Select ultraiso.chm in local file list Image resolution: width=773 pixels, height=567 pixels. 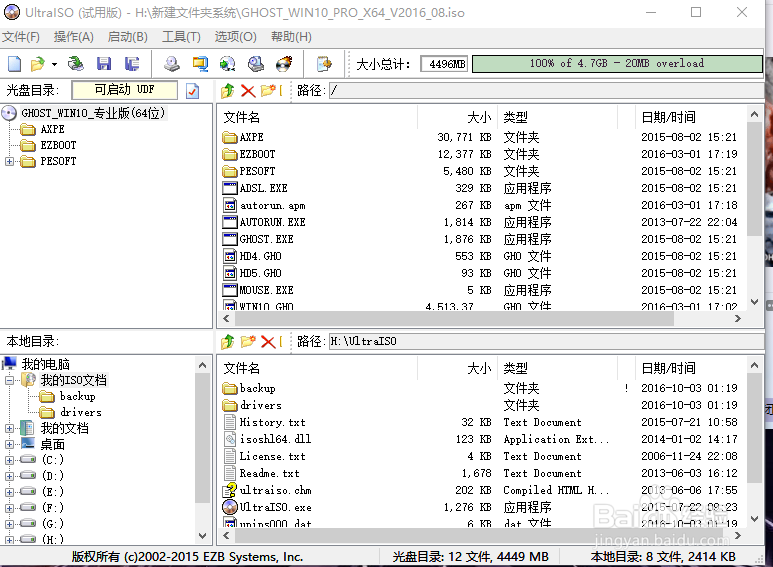coord(275,491)
